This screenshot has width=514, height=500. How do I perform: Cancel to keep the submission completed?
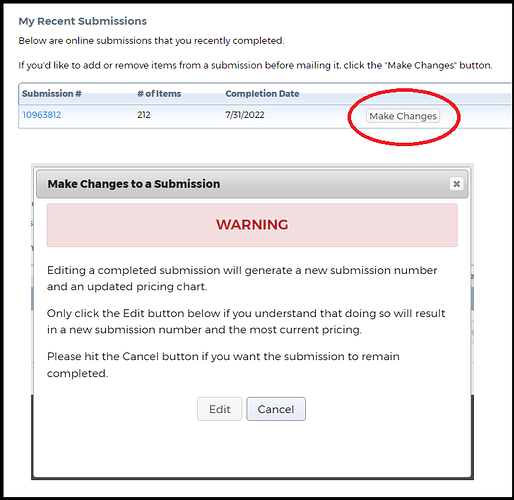coord(276,409)
